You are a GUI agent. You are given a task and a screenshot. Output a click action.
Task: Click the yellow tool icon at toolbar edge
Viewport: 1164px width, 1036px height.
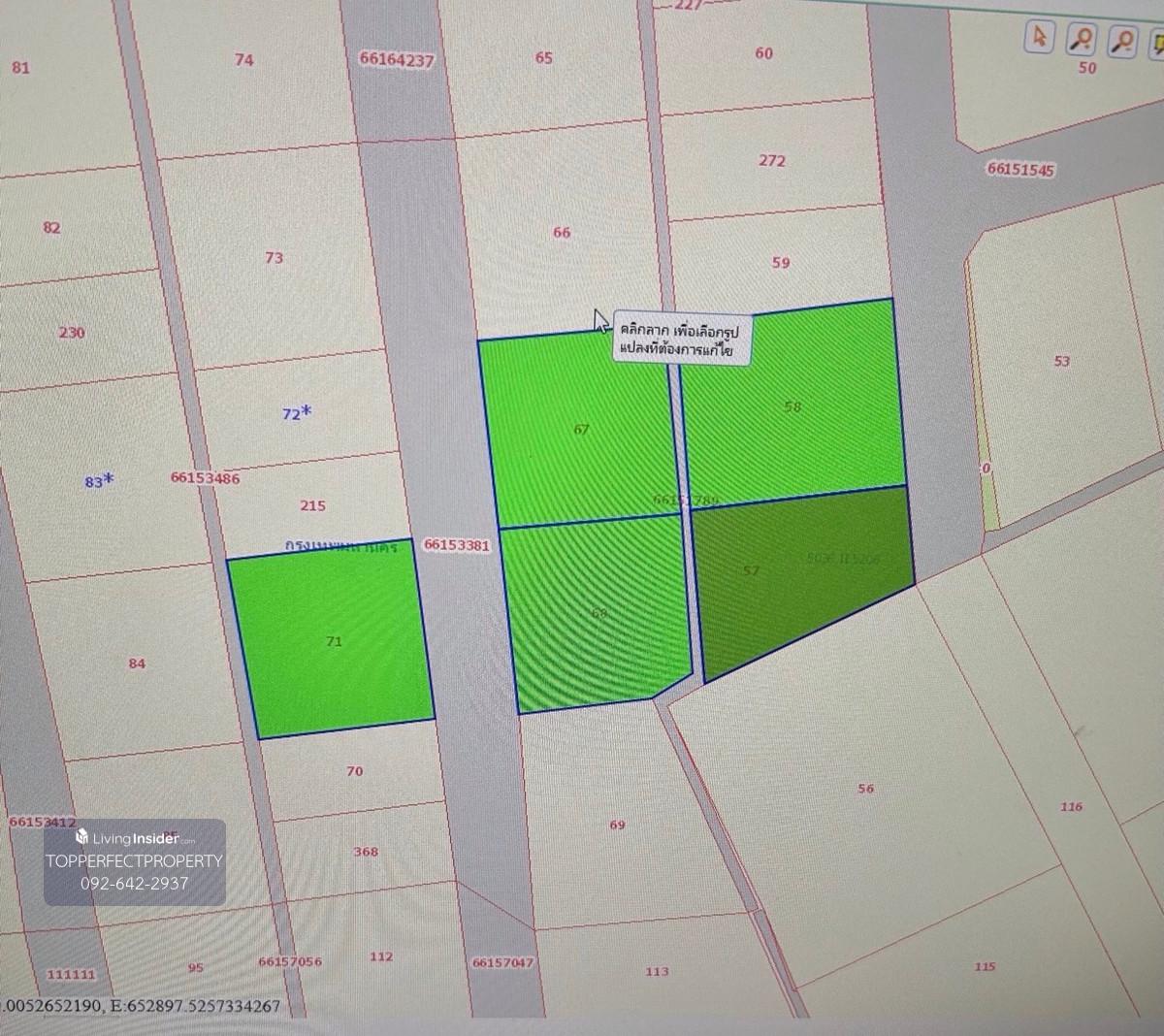(1157, 43)
